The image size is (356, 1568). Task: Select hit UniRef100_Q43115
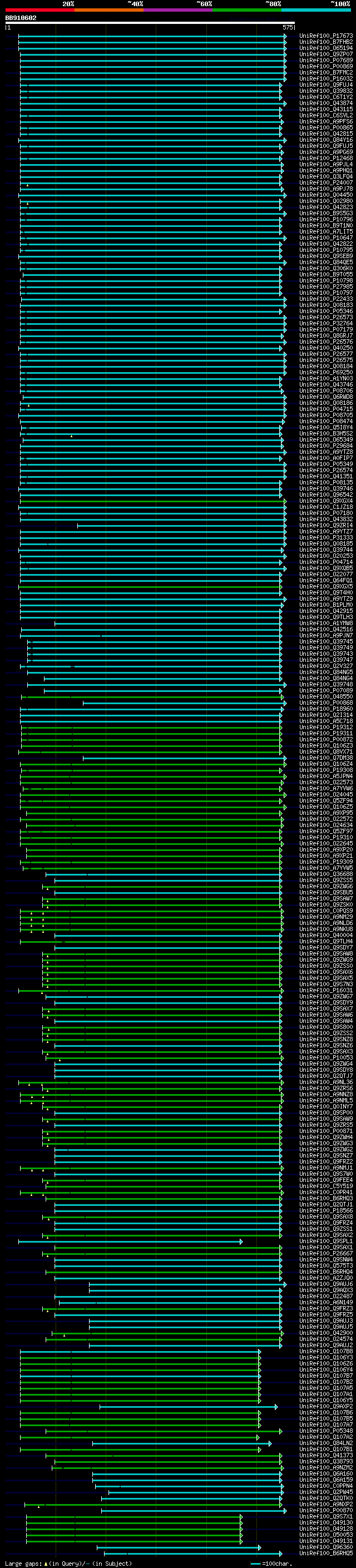click(x=326, y=109)
